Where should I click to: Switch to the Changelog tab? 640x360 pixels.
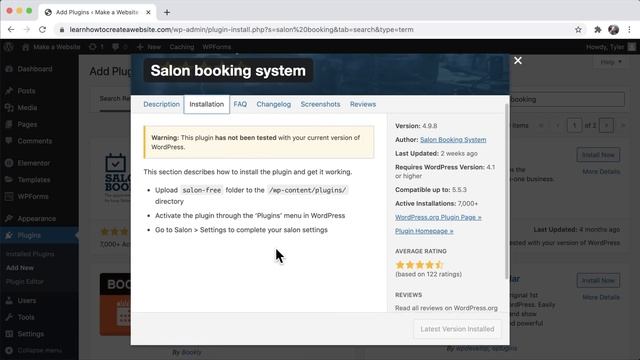(x=273, y=104)
